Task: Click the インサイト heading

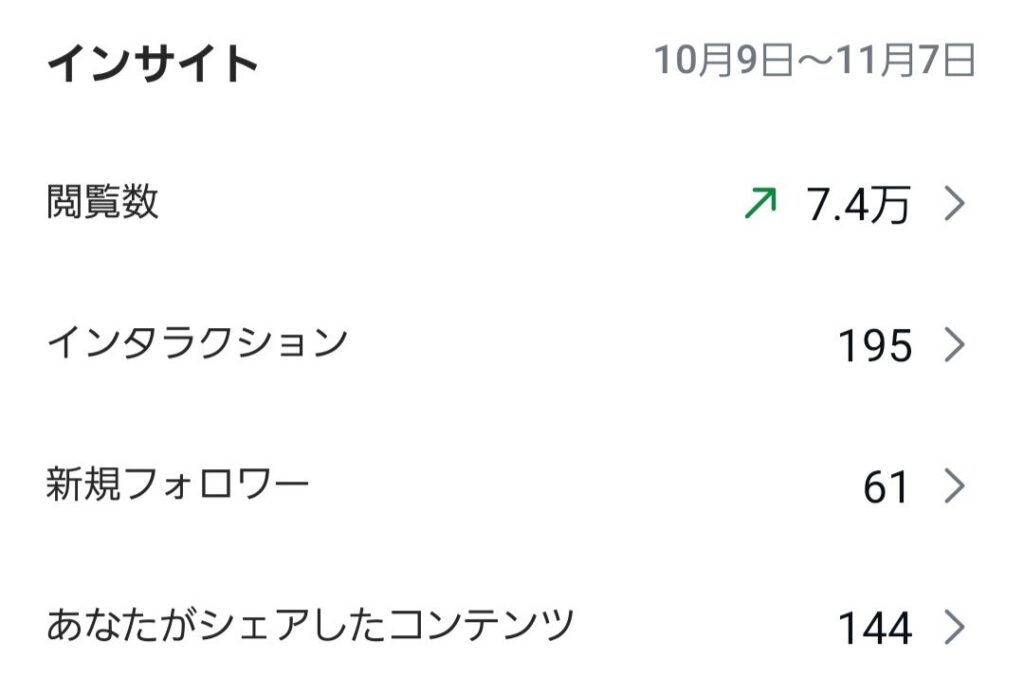Action: 152,64
